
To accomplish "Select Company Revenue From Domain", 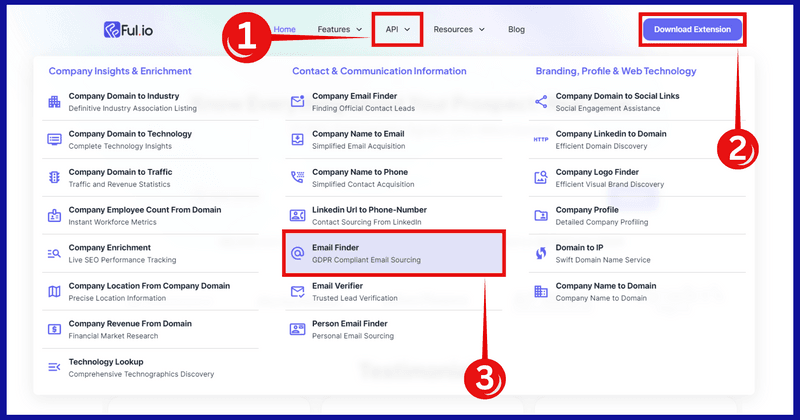I will [131, 324].
